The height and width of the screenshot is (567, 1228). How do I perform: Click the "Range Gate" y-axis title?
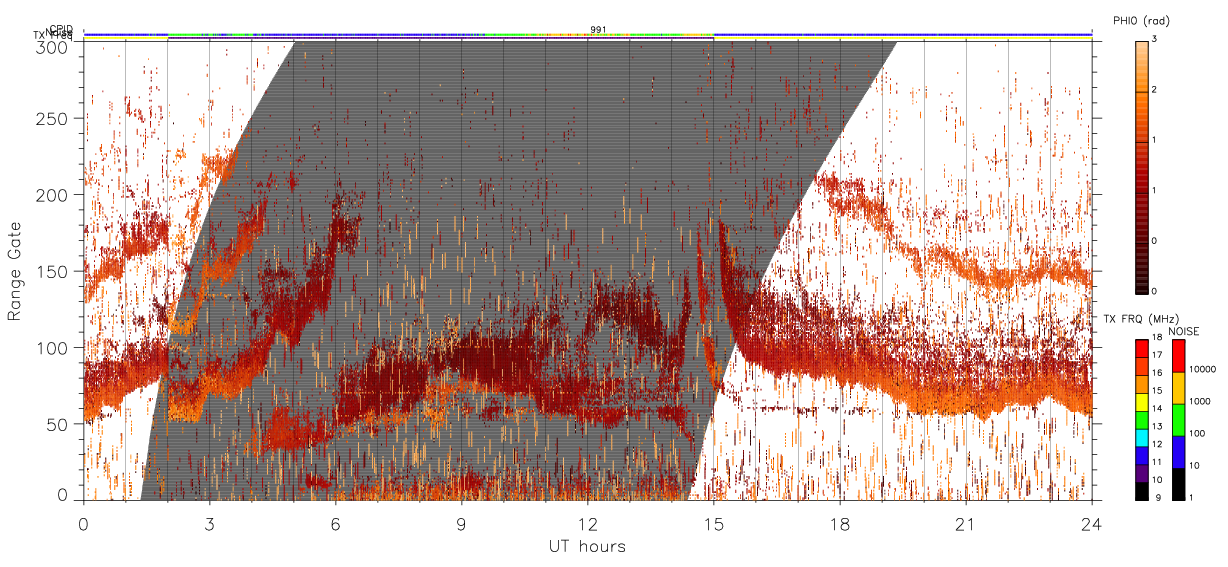[15, 271]
